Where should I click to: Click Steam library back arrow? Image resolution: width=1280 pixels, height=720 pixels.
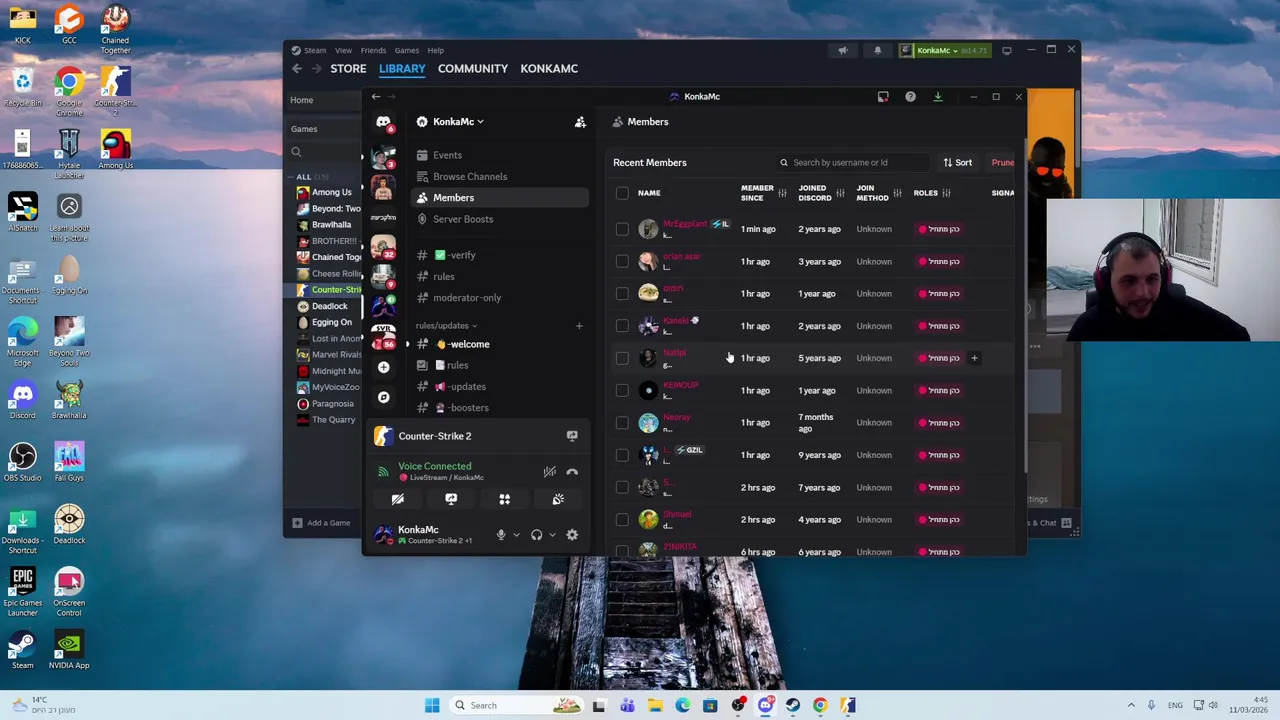tap(297, 69)
